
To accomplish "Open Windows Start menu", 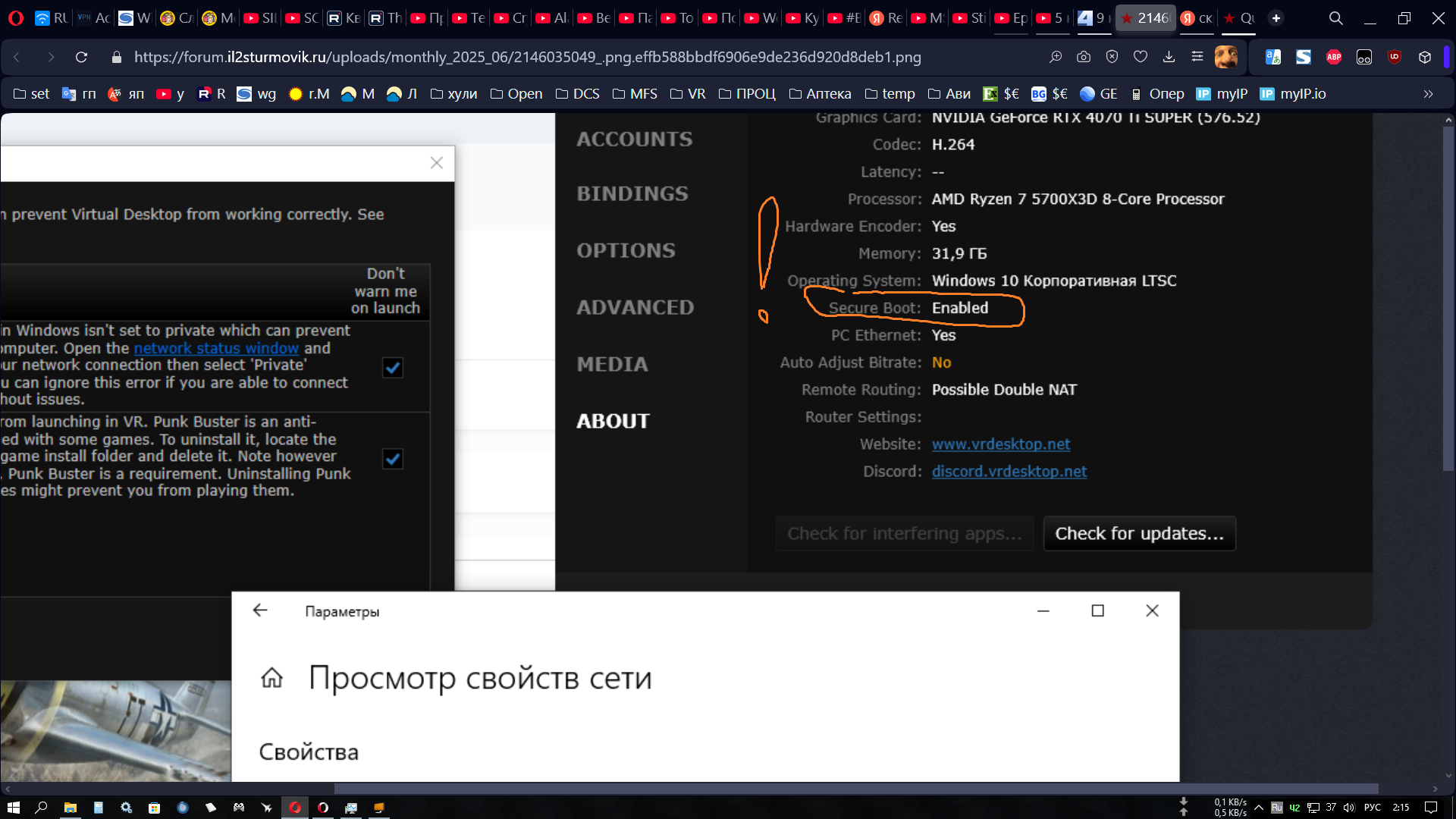I will coord(14,808).
